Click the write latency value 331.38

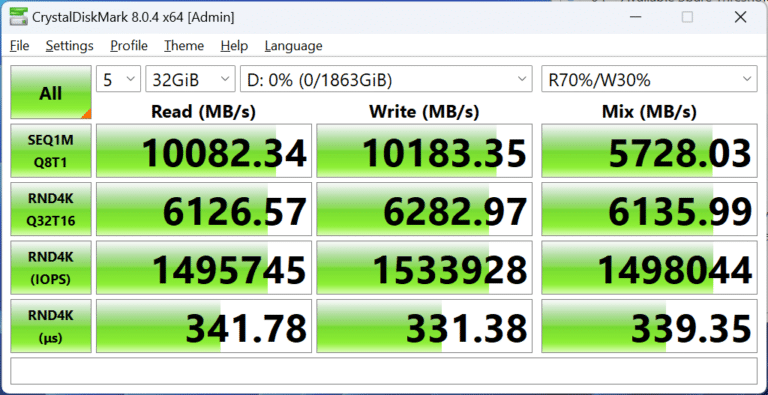[x=424, y=326]
